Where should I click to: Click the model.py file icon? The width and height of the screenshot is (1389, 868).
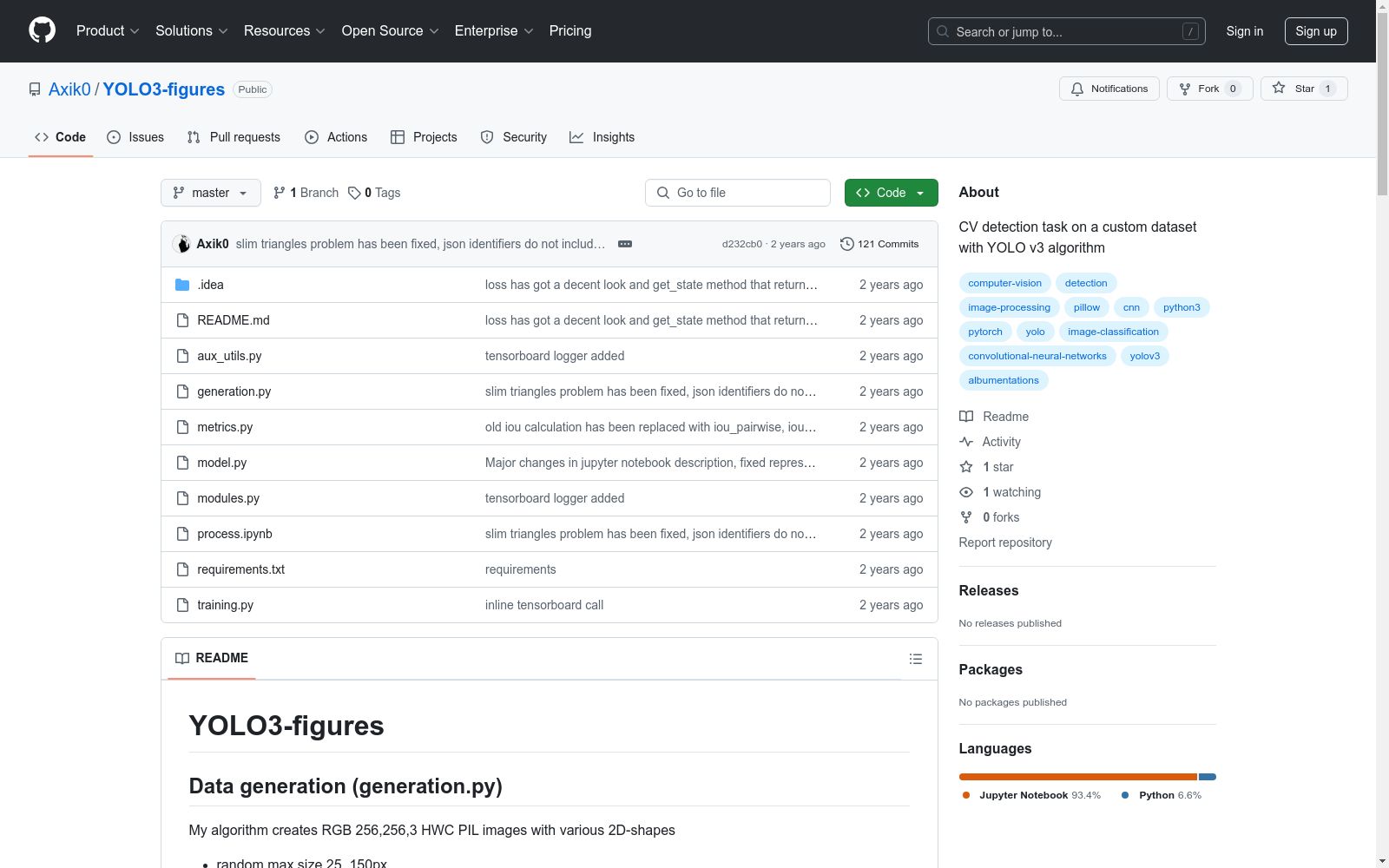(182, 463)
